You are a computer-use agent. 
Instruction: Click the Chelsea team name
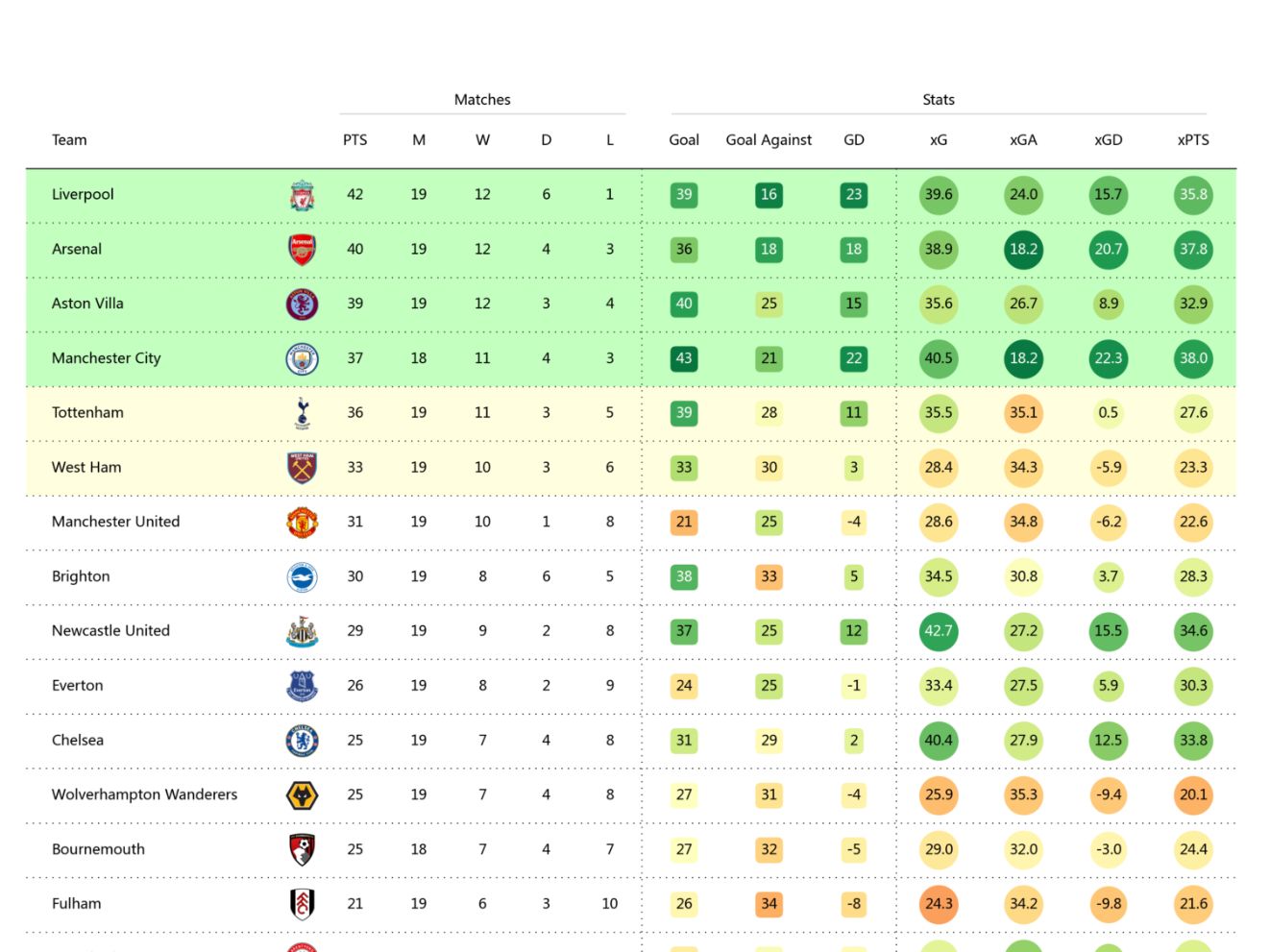tap(78, 741)
